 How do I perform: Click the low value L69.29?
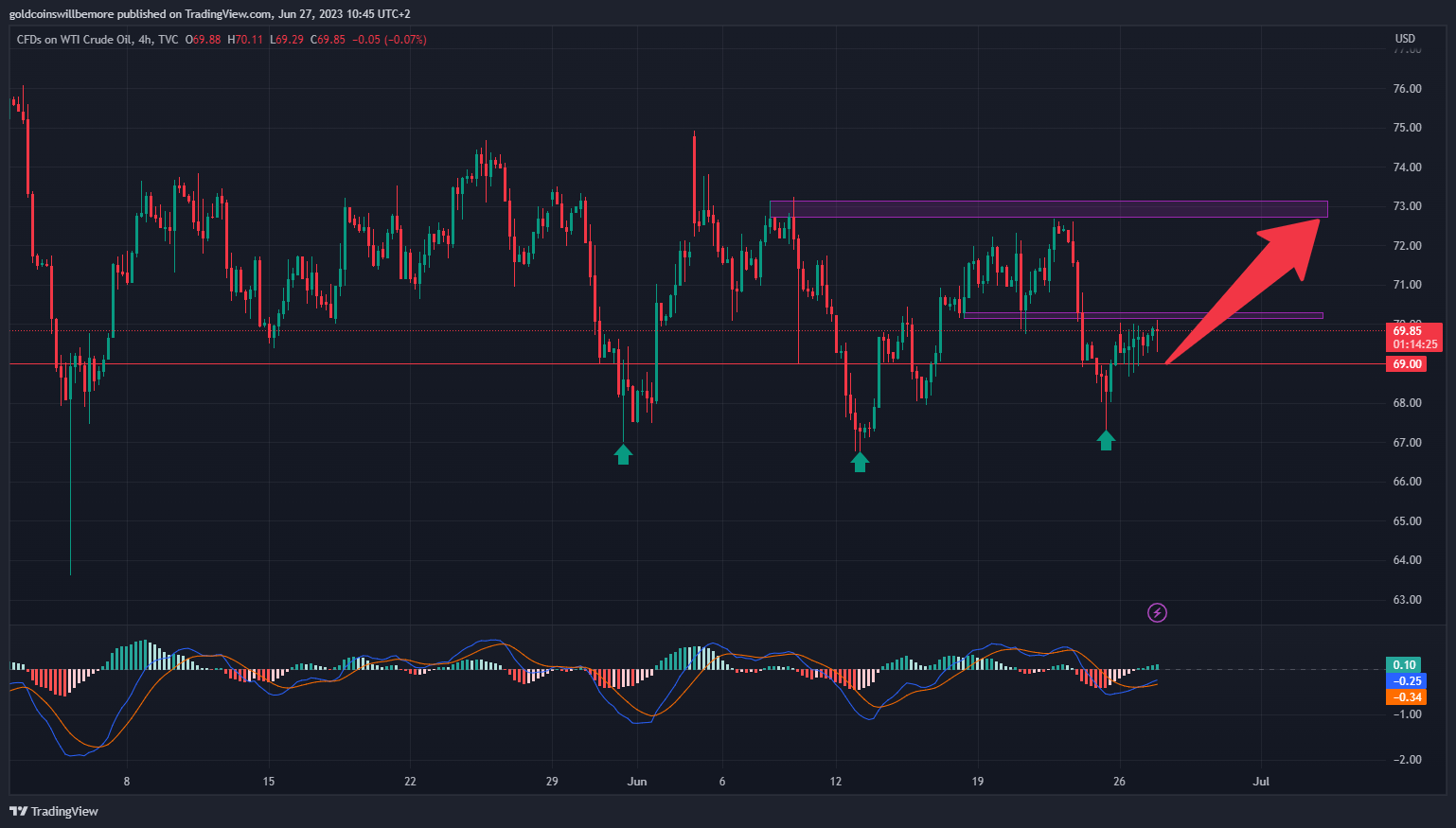pos(287,40)
